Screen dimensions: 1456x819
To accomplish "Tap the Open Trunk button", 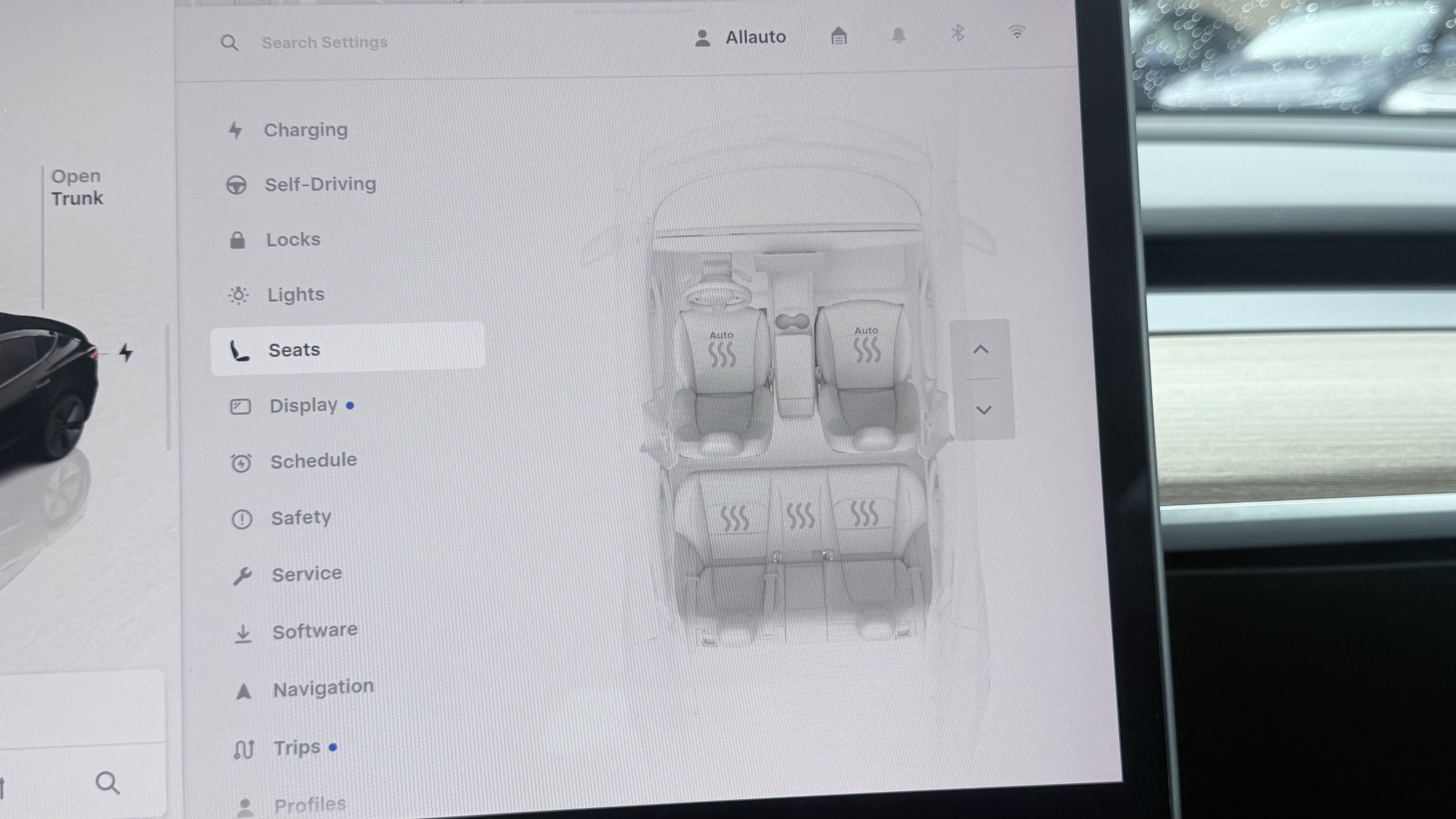I will [x=77, y=187].
